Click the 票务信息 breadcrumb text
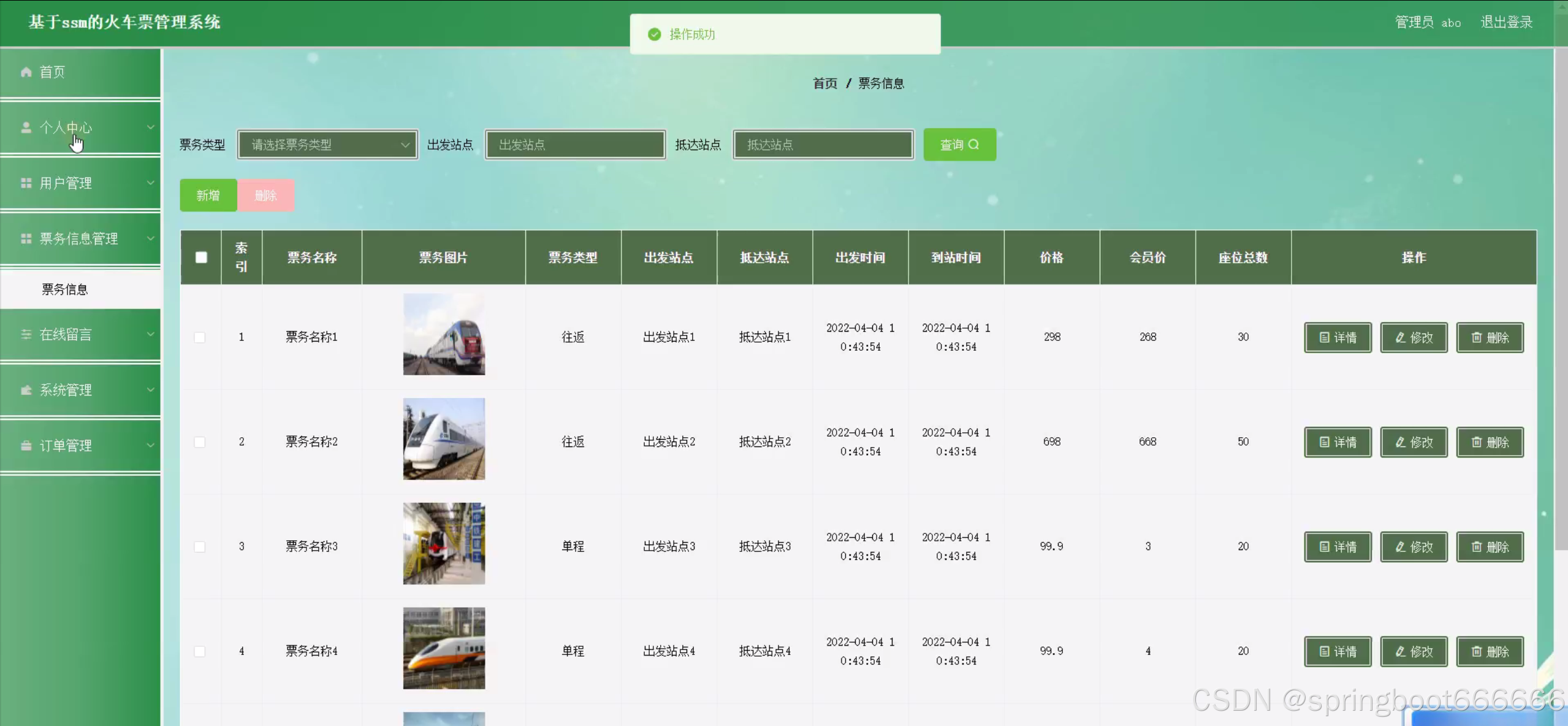 [881, 83]
